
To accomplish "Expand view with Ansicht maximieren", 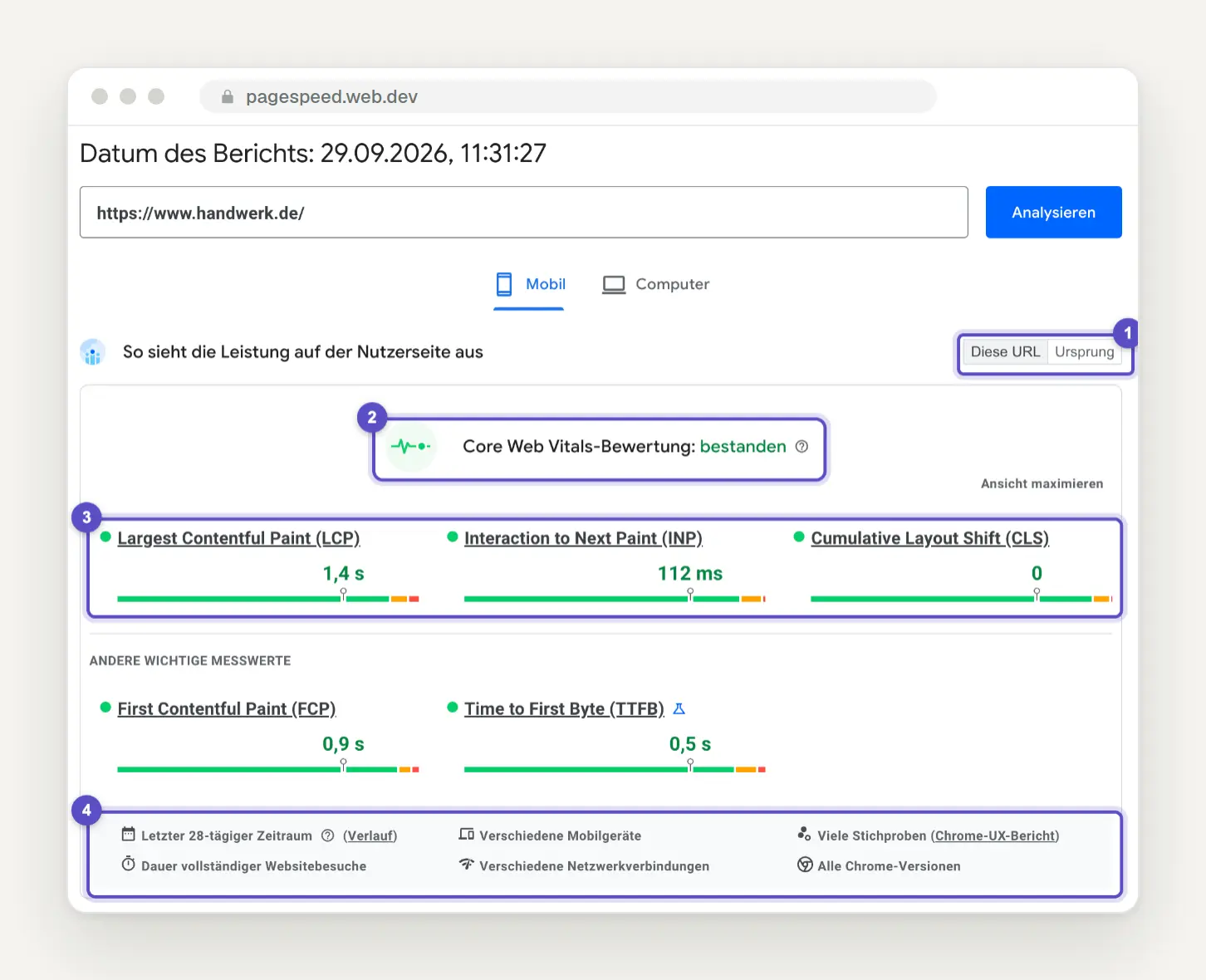I will point(1042,483).
